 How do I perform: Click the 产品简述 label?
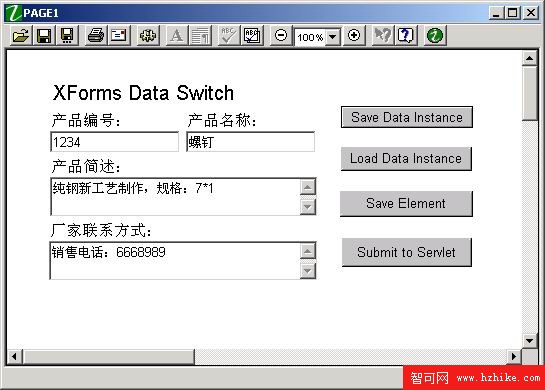tap(86, 166)
